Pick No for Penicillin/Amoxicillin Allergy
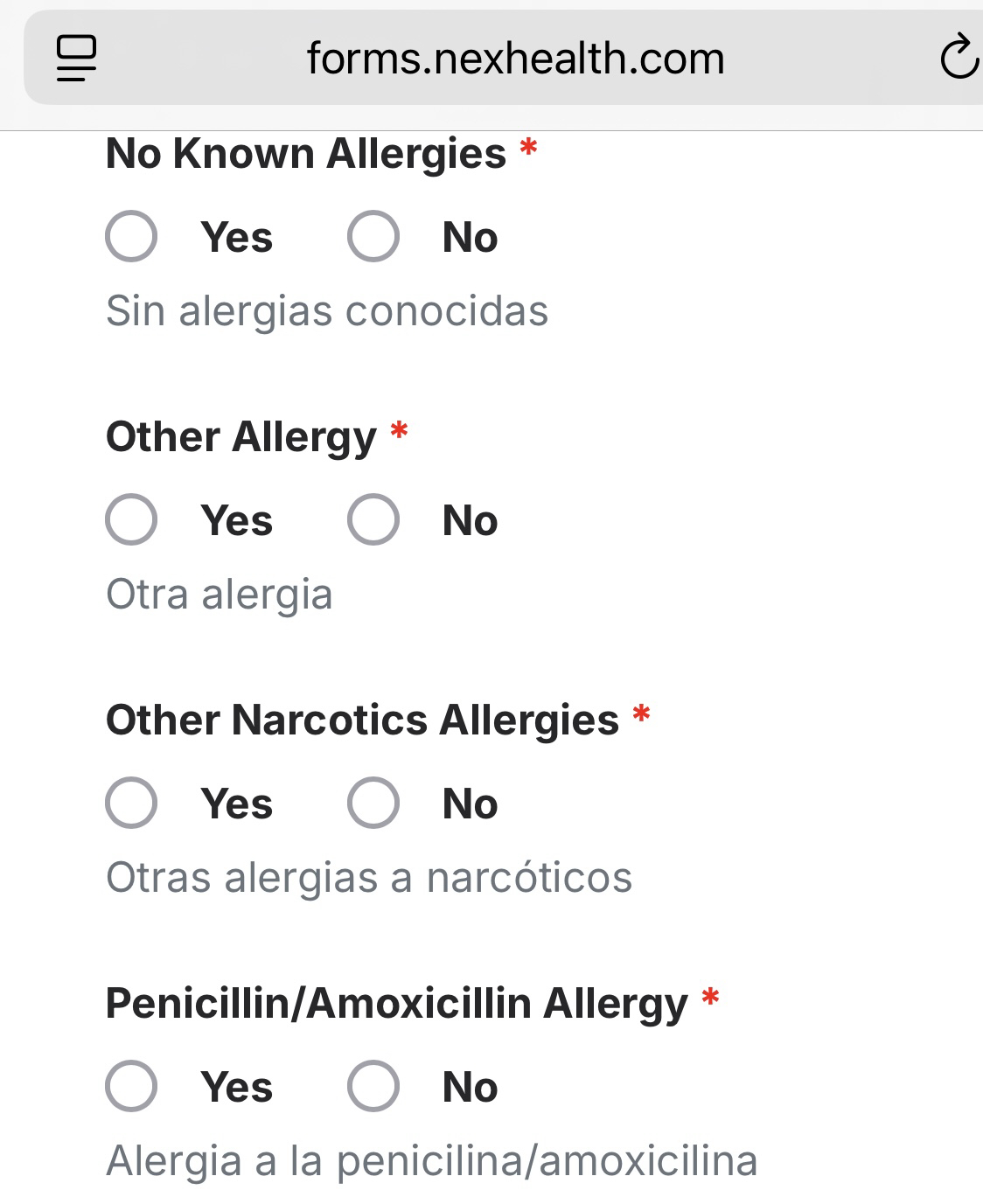Viewport: 983px width, 1204px height. (x=373, y=1086)
